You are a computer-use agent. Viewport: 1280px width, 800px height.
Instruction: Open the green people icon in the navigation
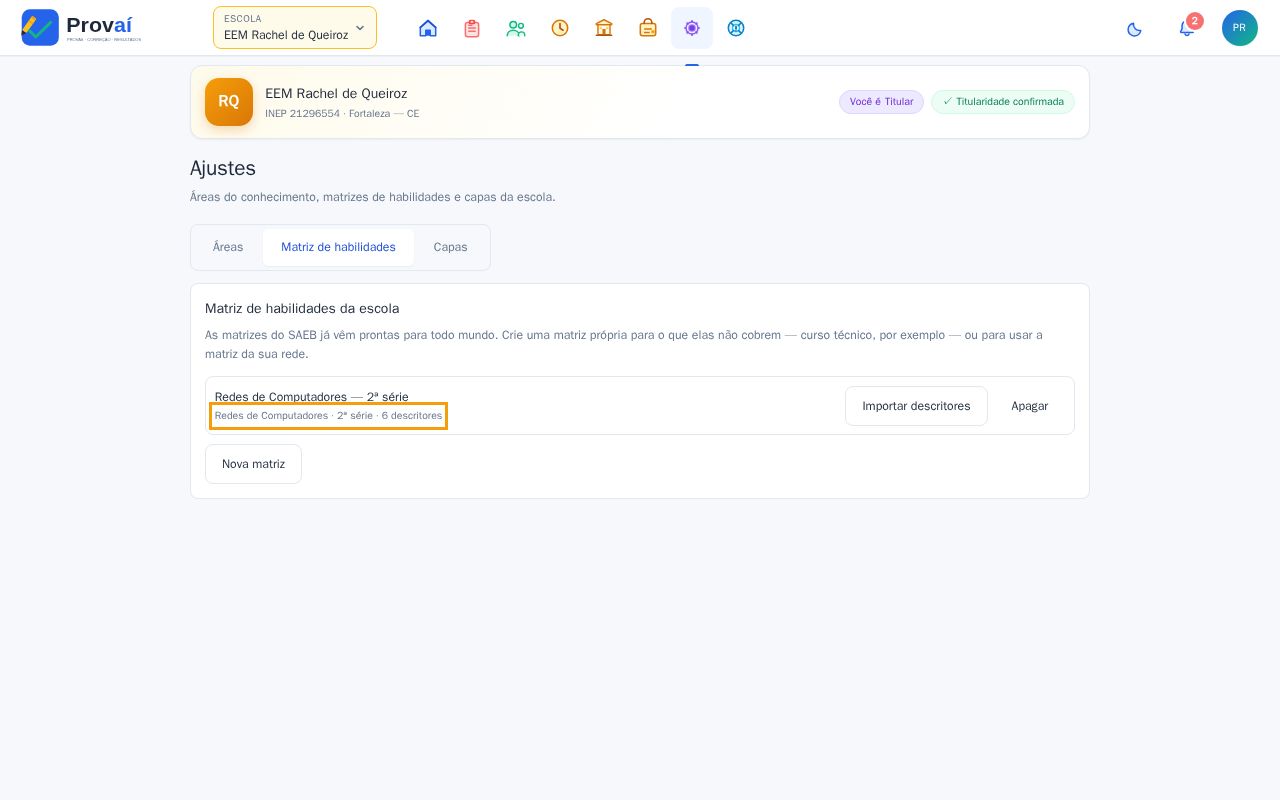[x=516, y=28]
